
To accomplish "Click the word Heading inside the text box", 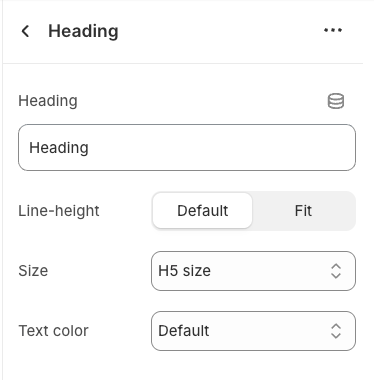I will 59,148.
